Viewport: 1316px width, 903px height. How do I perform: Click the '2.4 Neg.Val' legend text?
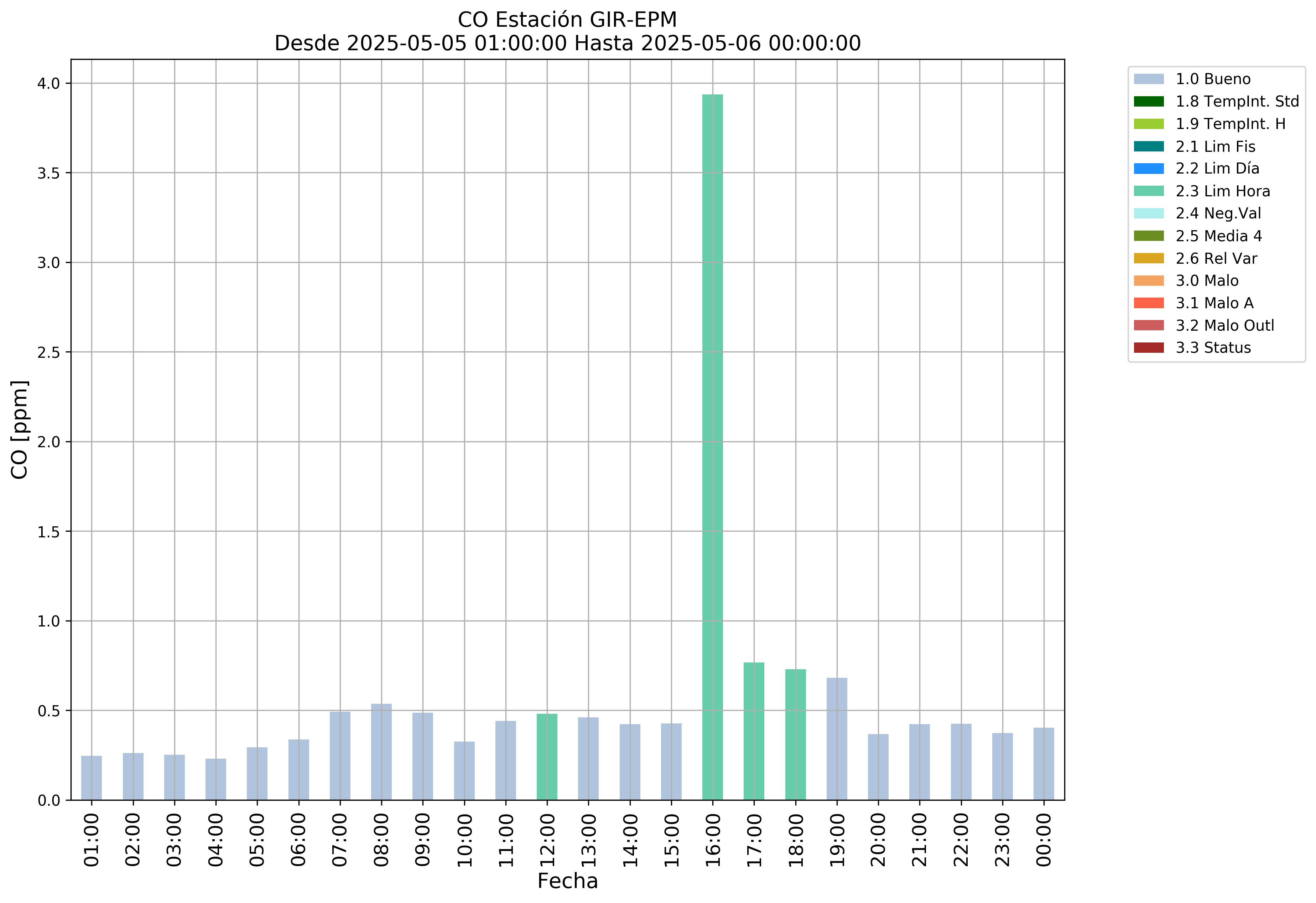coord(1219,213)
